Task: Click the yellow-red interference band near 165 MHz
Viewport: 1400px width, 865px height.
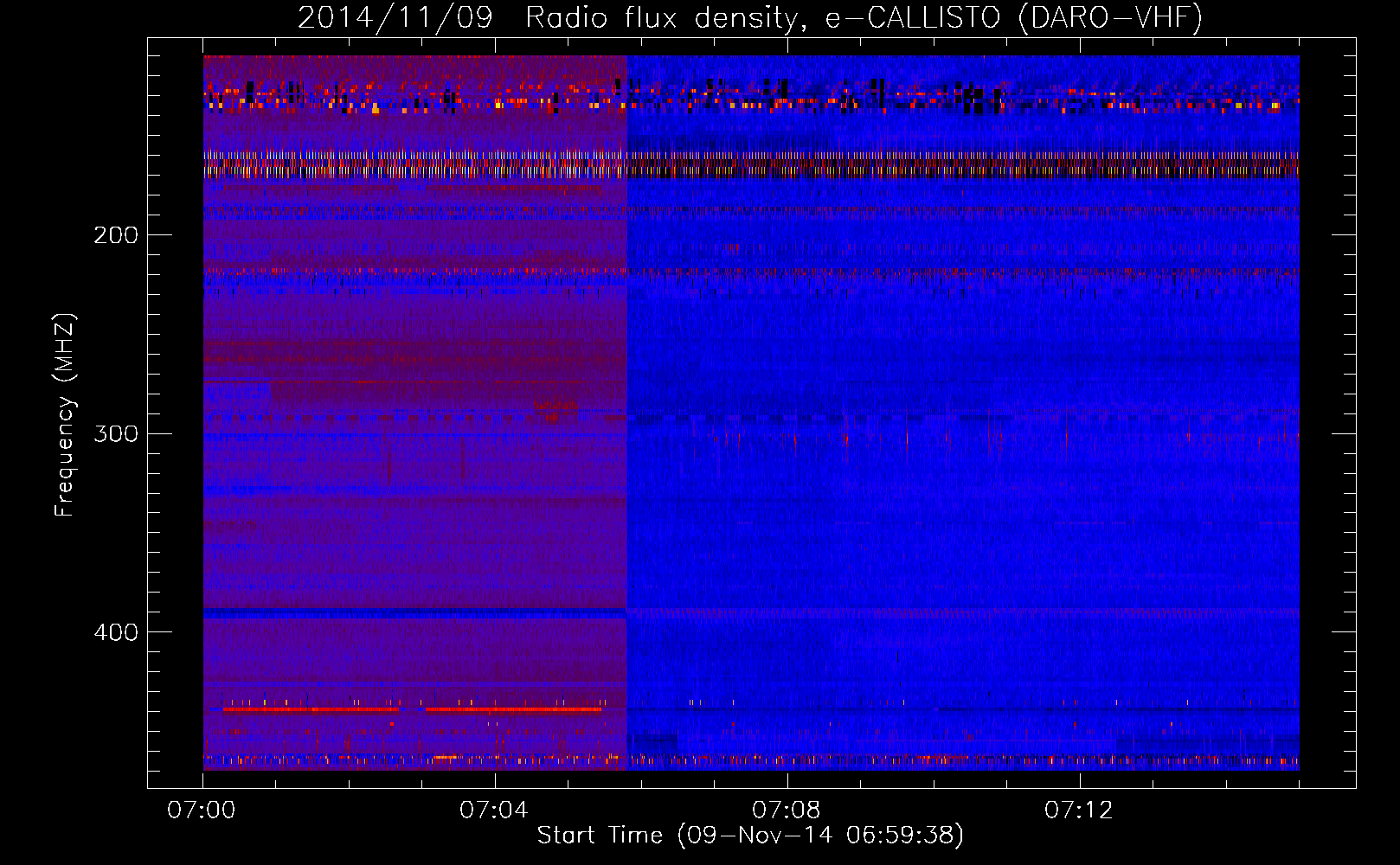Action: pos(751,163)
